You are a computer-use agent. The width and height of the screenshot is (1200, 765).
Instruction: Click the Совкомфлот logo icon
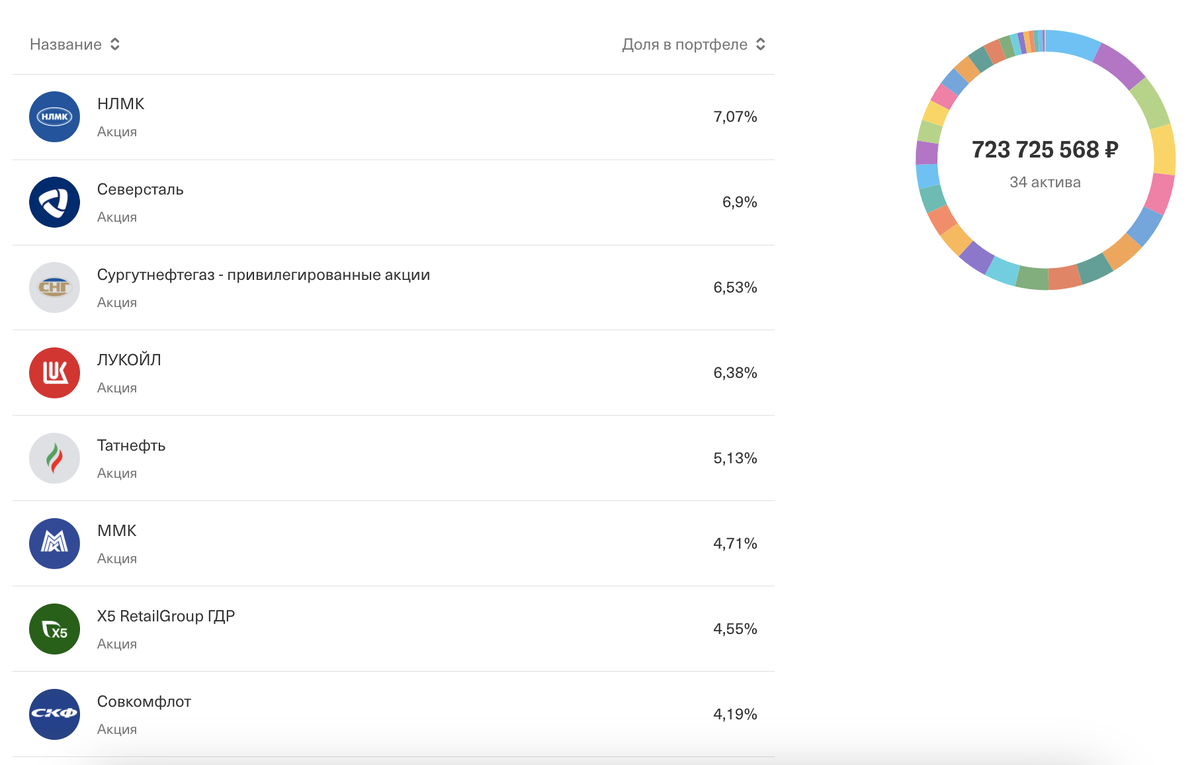[54, 714]
